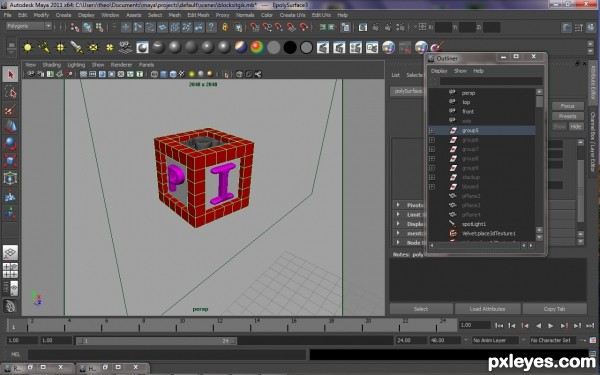
Task: Activate the Move tool cone icon
Action: point(10,126)
